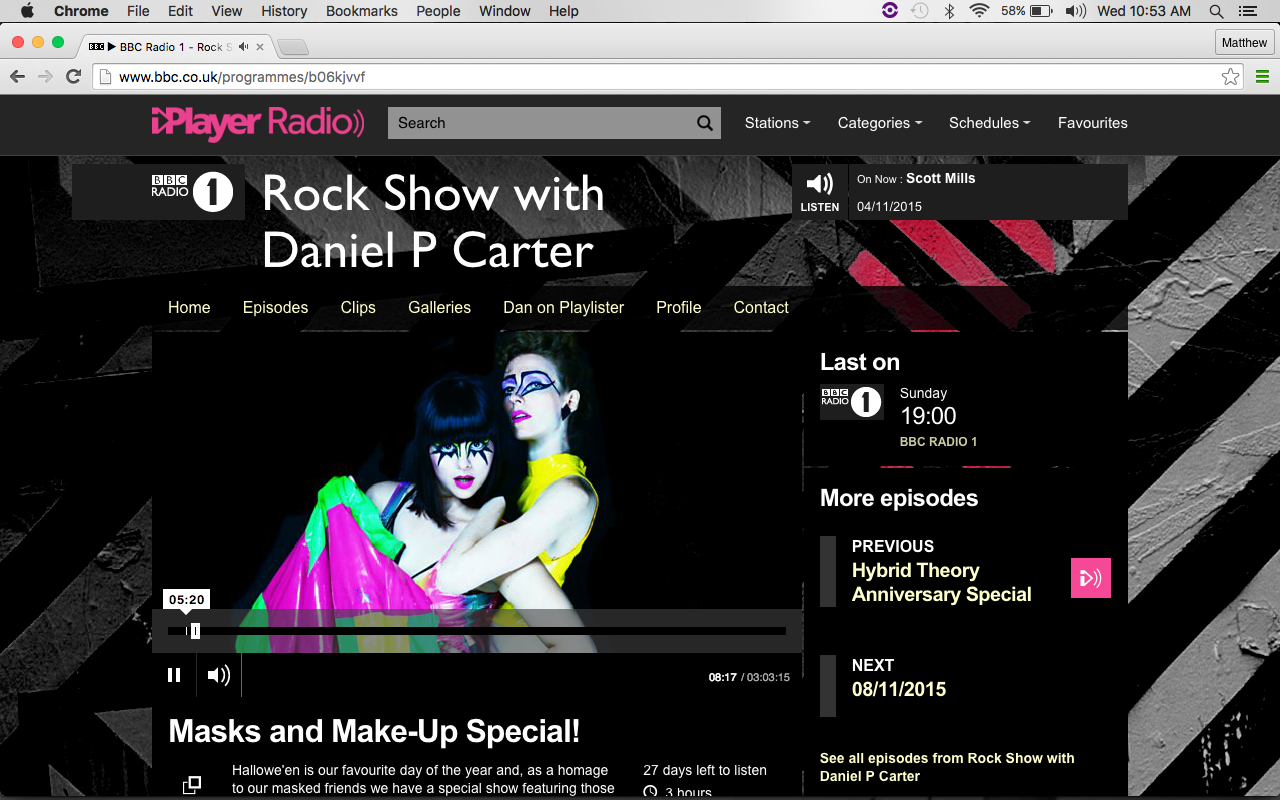The image size is (1280, 800).
Task: Click the Bluetooth menu bar icon
Action: coord(950,11)
